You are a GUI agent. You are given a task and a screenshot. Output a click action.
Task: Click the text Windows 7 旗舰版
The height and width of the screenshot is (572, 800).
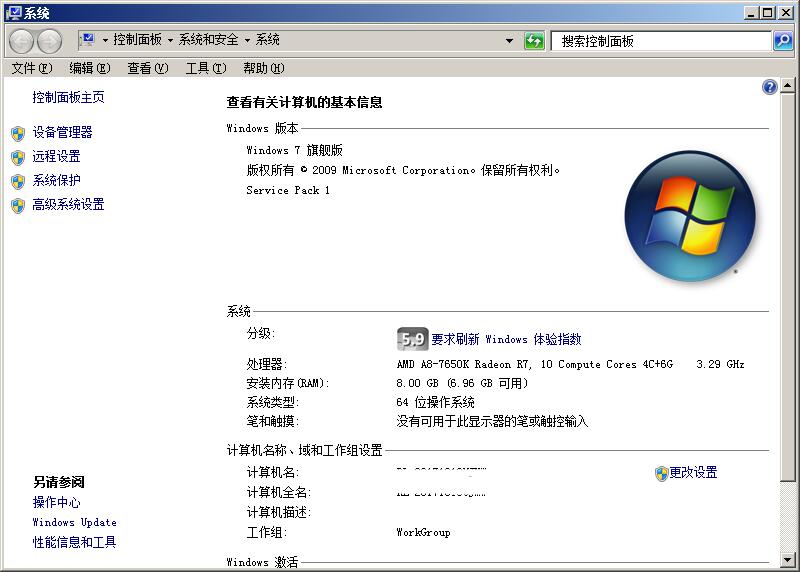[x=294, y=150]
